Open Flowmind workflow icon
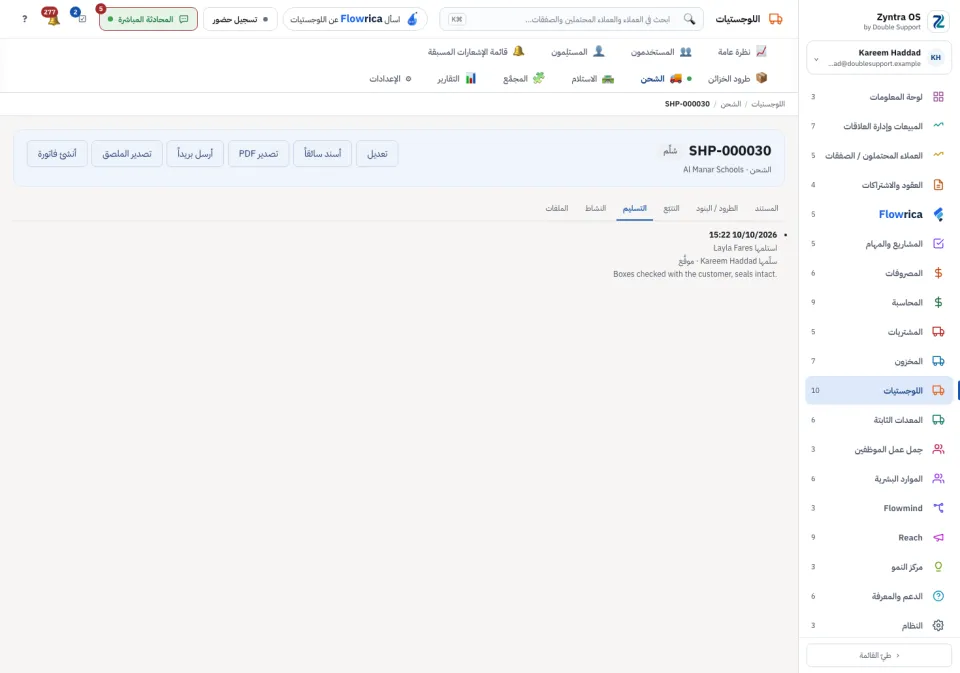This screenshot has height=673, width=960. [938, 508]
